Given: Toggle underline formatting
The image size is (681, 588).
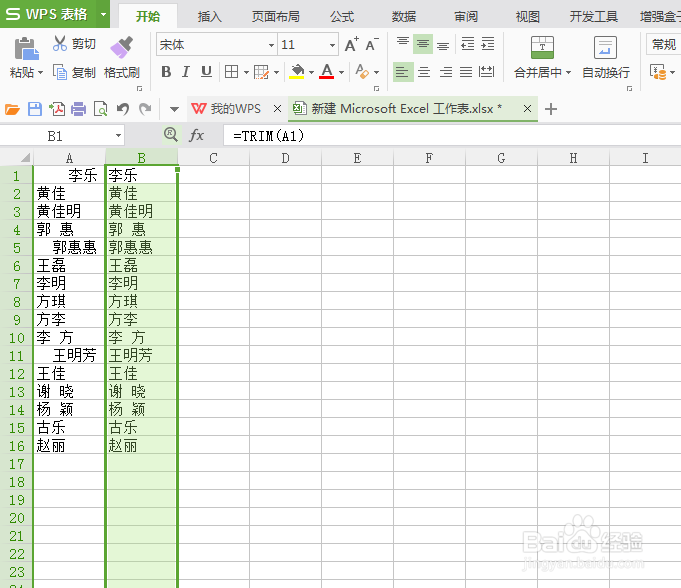Looking at the screenshot, I should (206, 72).
